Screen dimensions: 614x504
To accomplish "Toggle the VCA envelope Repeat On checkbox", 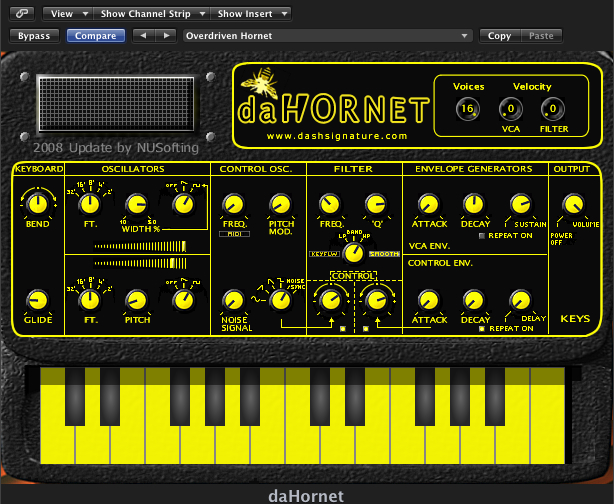I will pyautogui.click(x=484, y=235).
